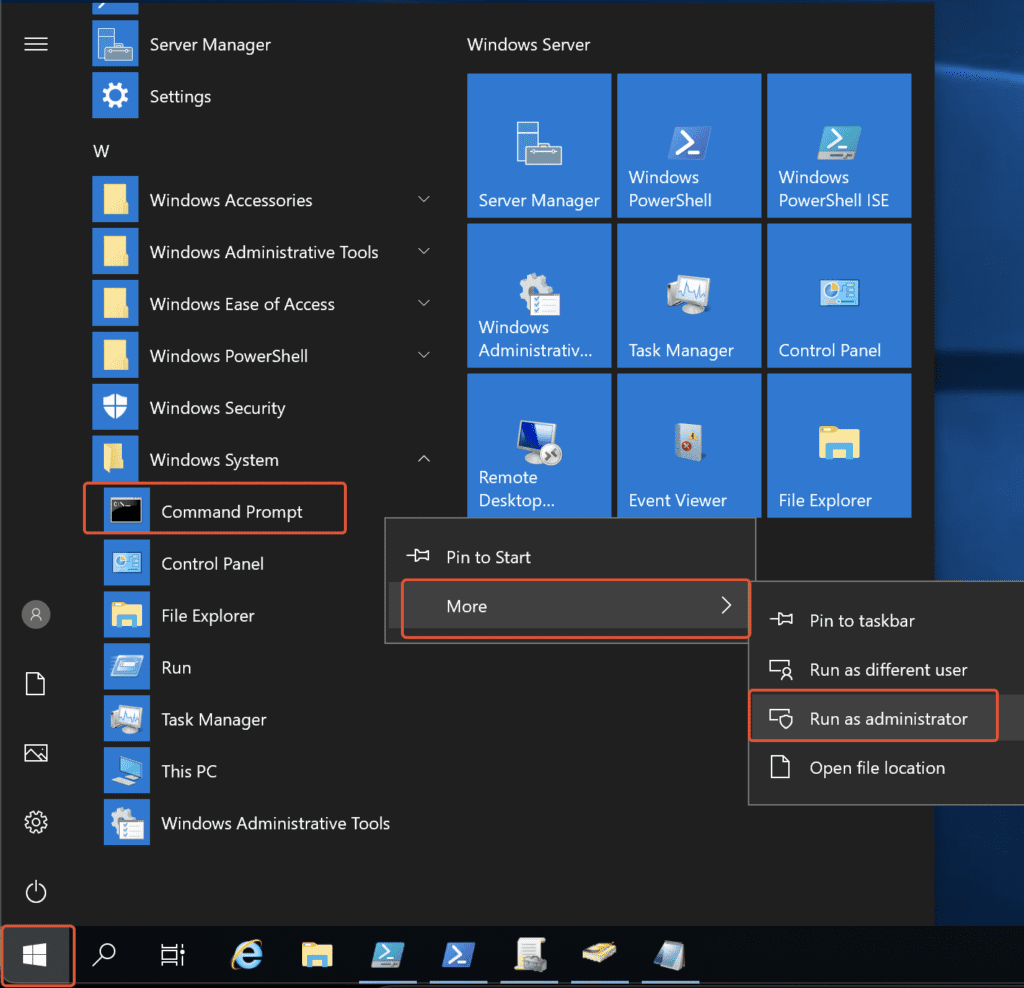Viewport: 1024px width, 988px height.
Task: Click the Server Manager tile
Action: pos(539,146)
